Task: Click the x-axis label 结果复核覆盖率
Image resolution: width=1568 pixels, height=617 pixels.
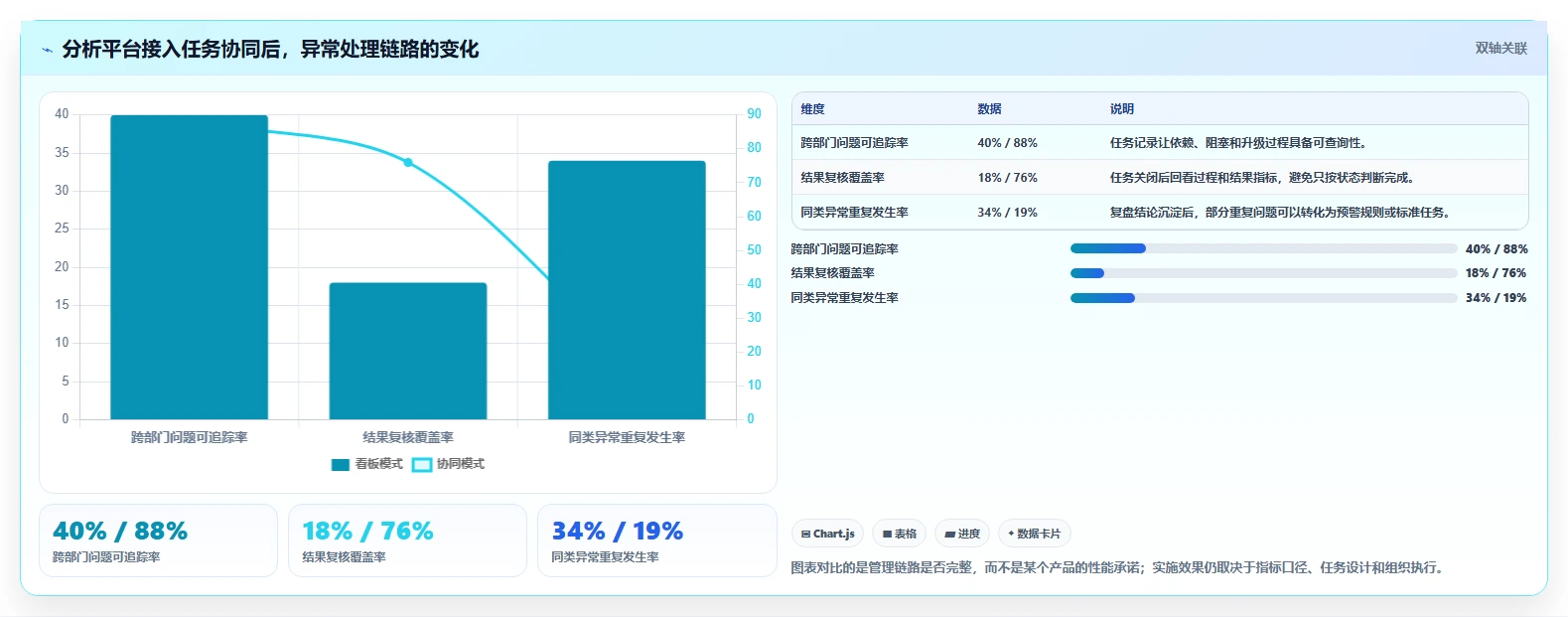Action: [x=408, y=437]
